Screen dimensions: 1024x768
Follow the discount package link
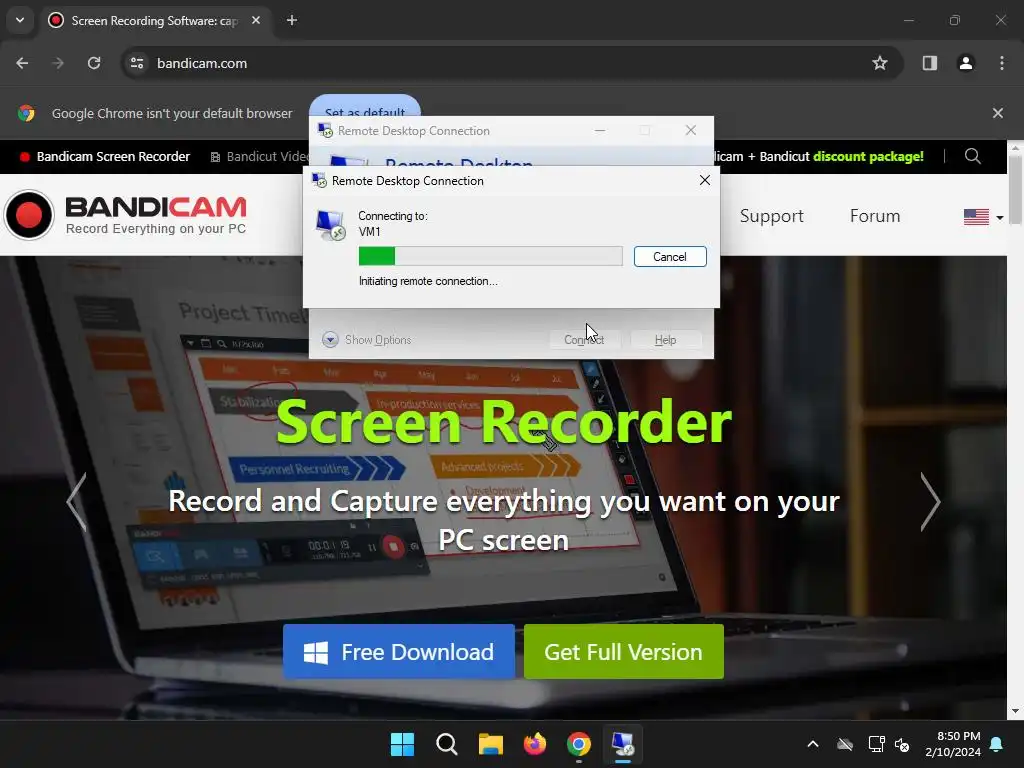pos(868,157)
